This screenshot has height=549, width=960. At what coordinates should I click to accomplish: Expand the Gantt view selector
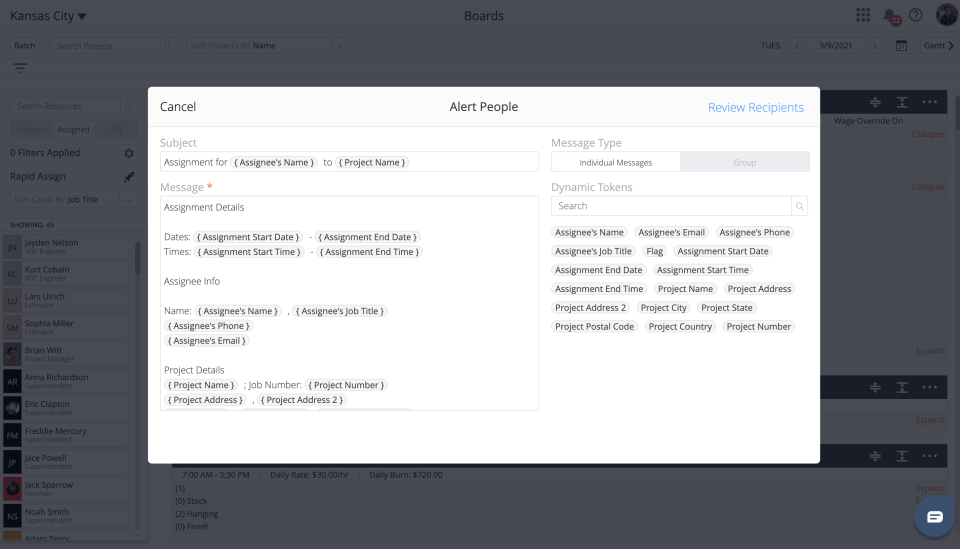[937, 46]
